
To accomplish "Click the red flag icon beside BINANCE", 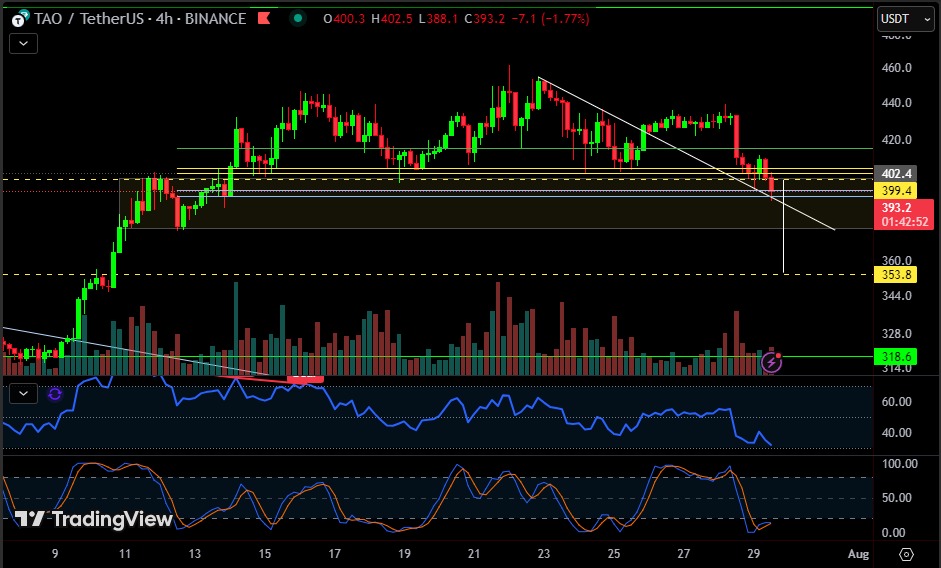I will [263, 19].
